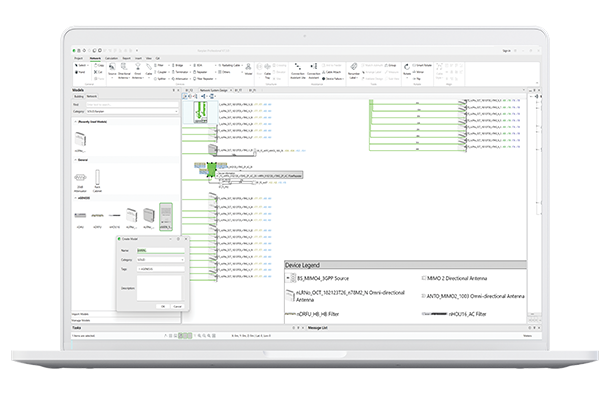Add a Fiber Repeater device
This screenshot has width=609, height=394.
(204, 79)
